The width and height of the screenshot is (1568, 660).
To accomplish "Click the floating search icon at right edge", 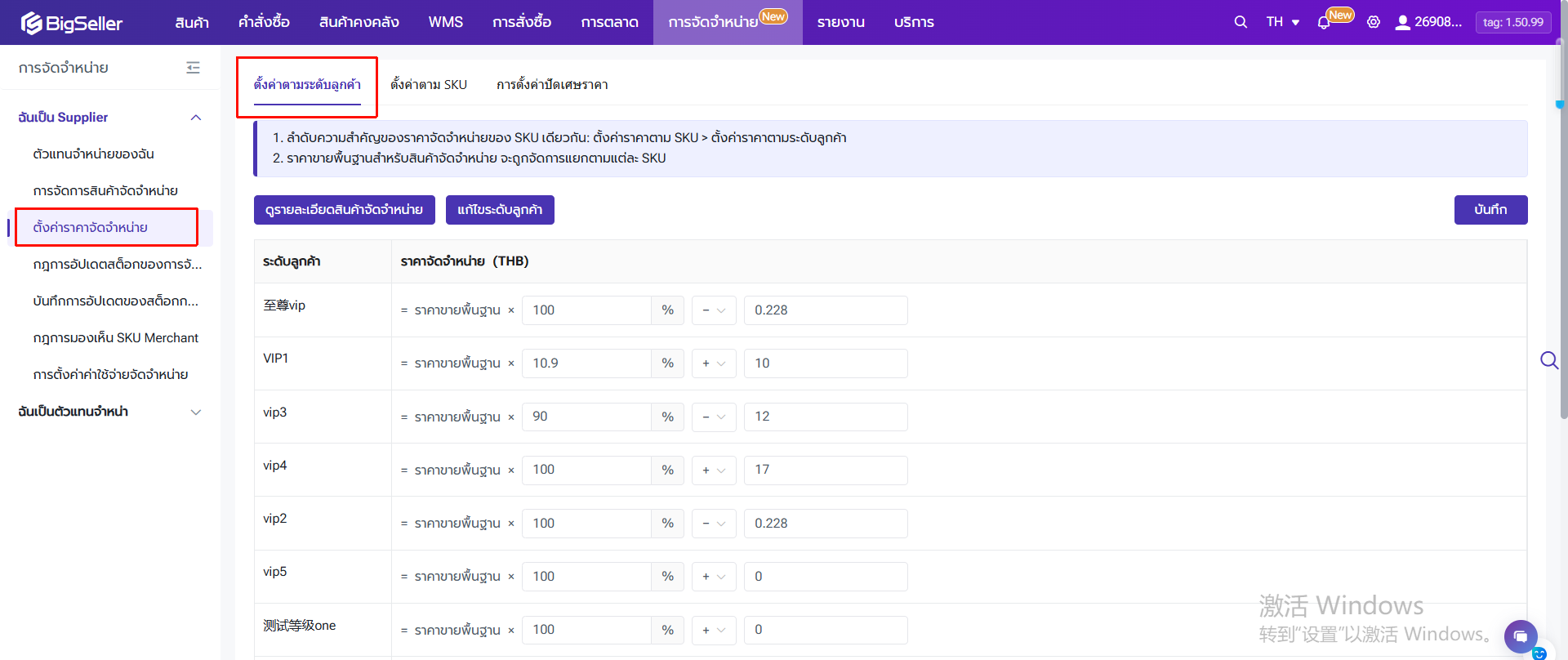I will pyautogui.click(x=1548, y=360).
